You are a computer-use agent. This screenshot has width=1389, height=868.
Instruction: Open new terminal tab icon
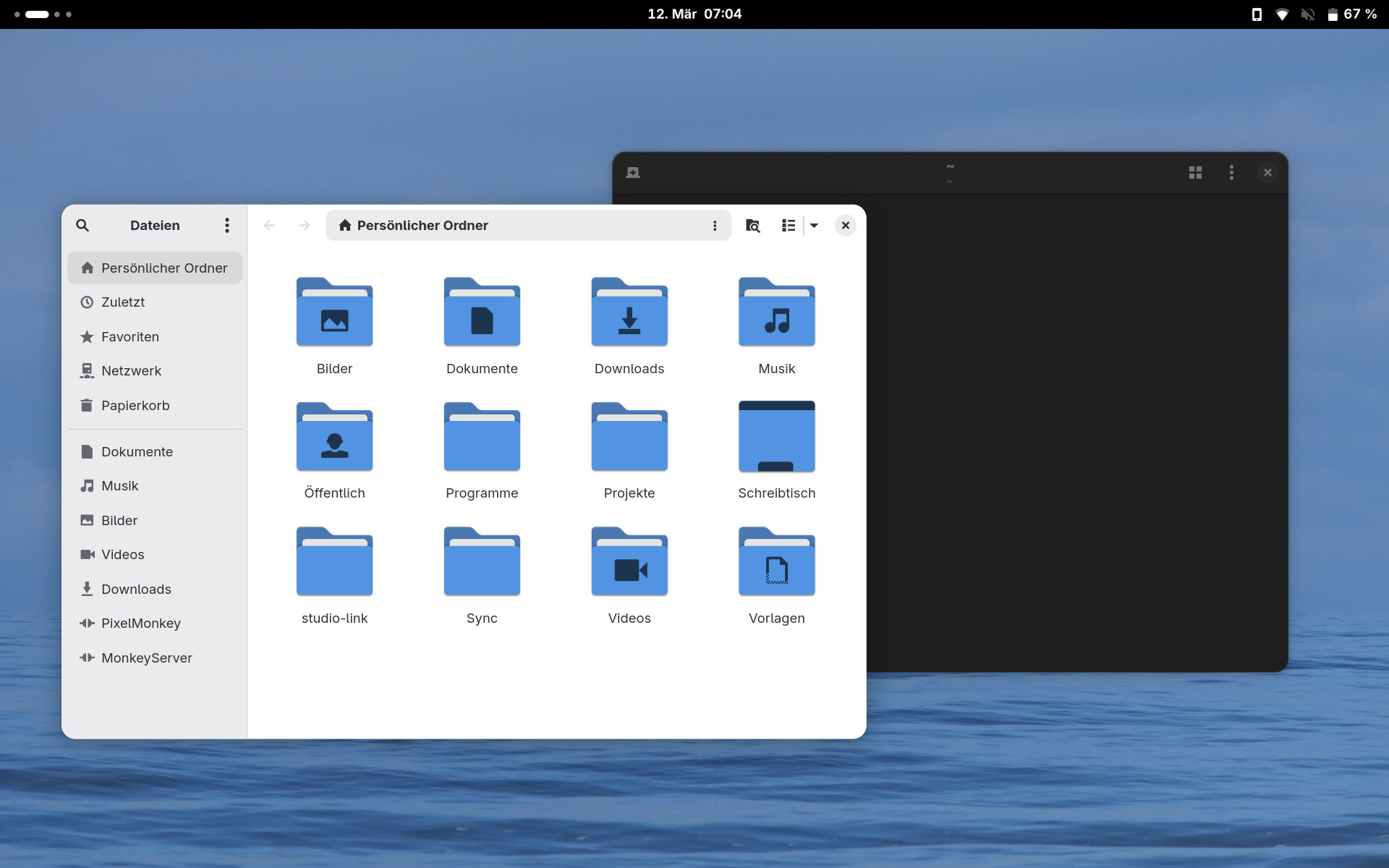coord(633,173)
